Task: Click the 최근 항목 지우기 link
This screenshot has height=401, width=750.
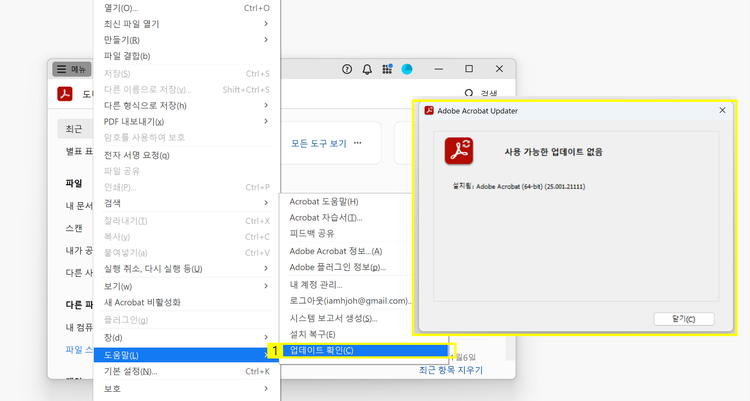Action: point(451,370)
